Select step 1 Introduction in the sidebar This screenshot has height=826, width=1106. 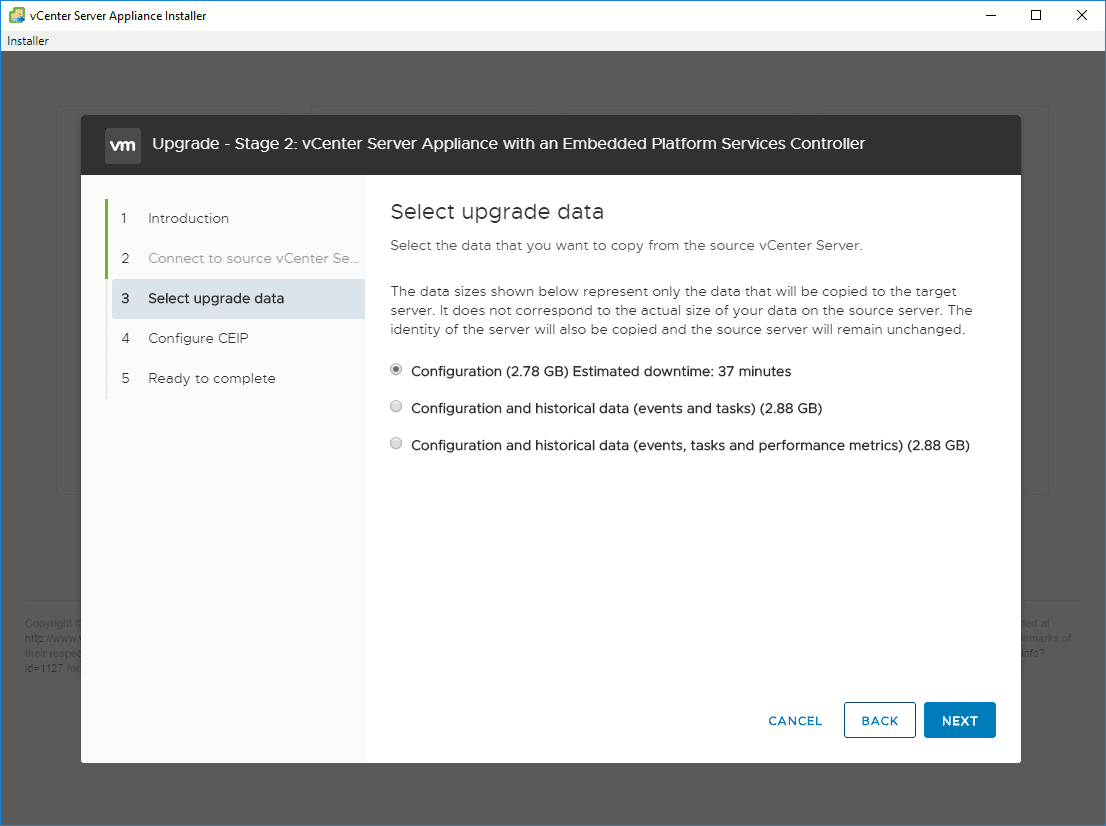click(x=188, y=218)
